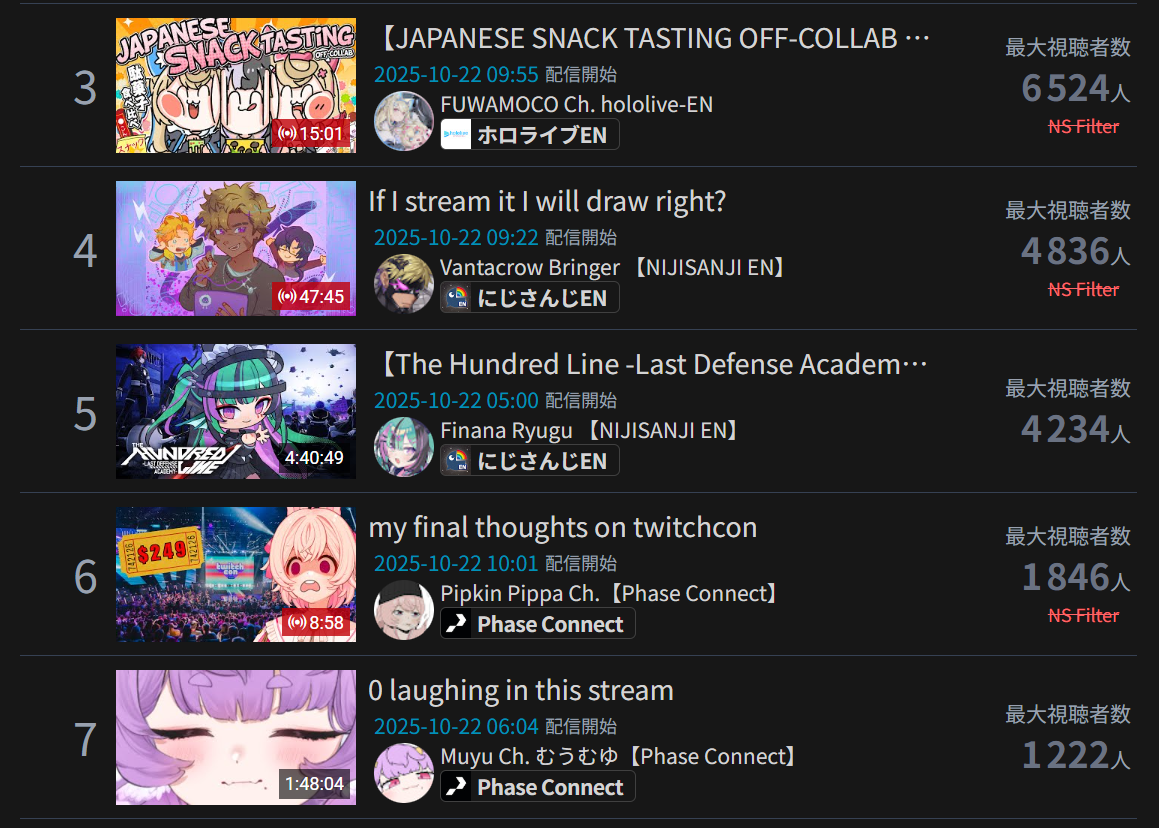Open Japanese Snack Tasting stream thumbnail

coord(236,86)
